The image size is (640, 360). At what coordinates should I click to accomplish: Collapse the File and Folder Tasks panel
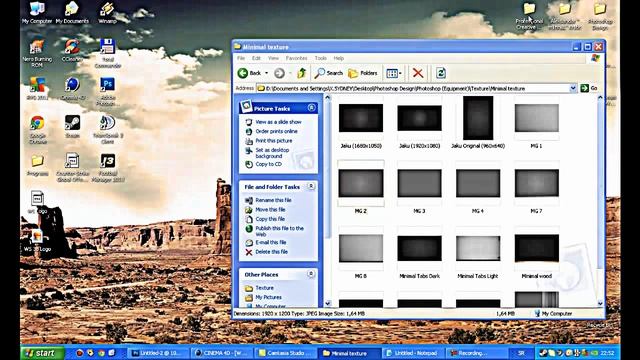(311, 186)
